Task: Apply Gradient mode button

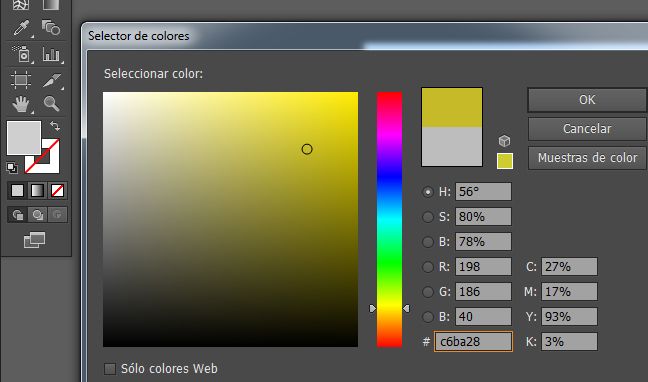Action: pyautogui.click(x=37, y=191)
